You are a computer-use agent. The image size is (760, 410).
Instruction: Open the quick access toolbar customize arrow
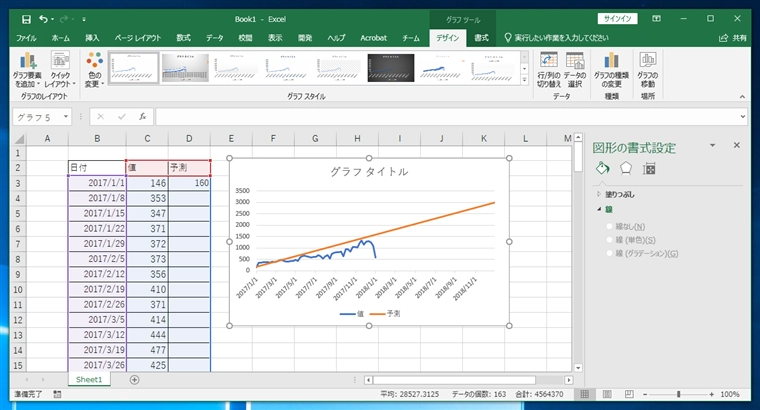click(x=84, y=19)
